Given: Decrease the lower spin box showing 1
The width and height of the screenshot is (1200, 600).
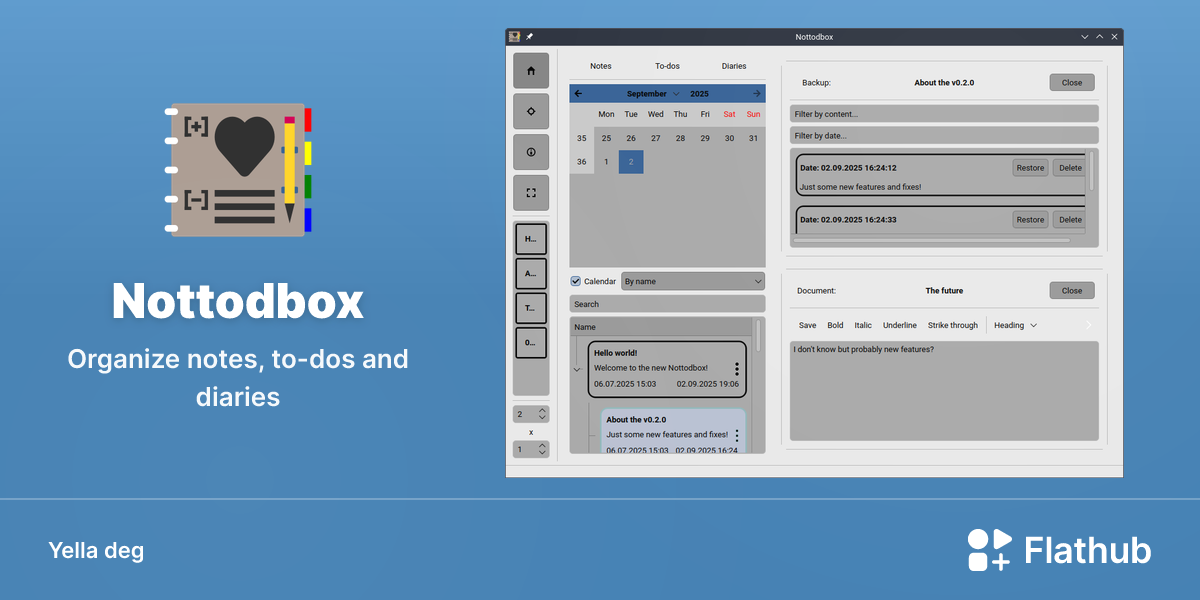Looking at the screenshot, I should coord(542,453).
